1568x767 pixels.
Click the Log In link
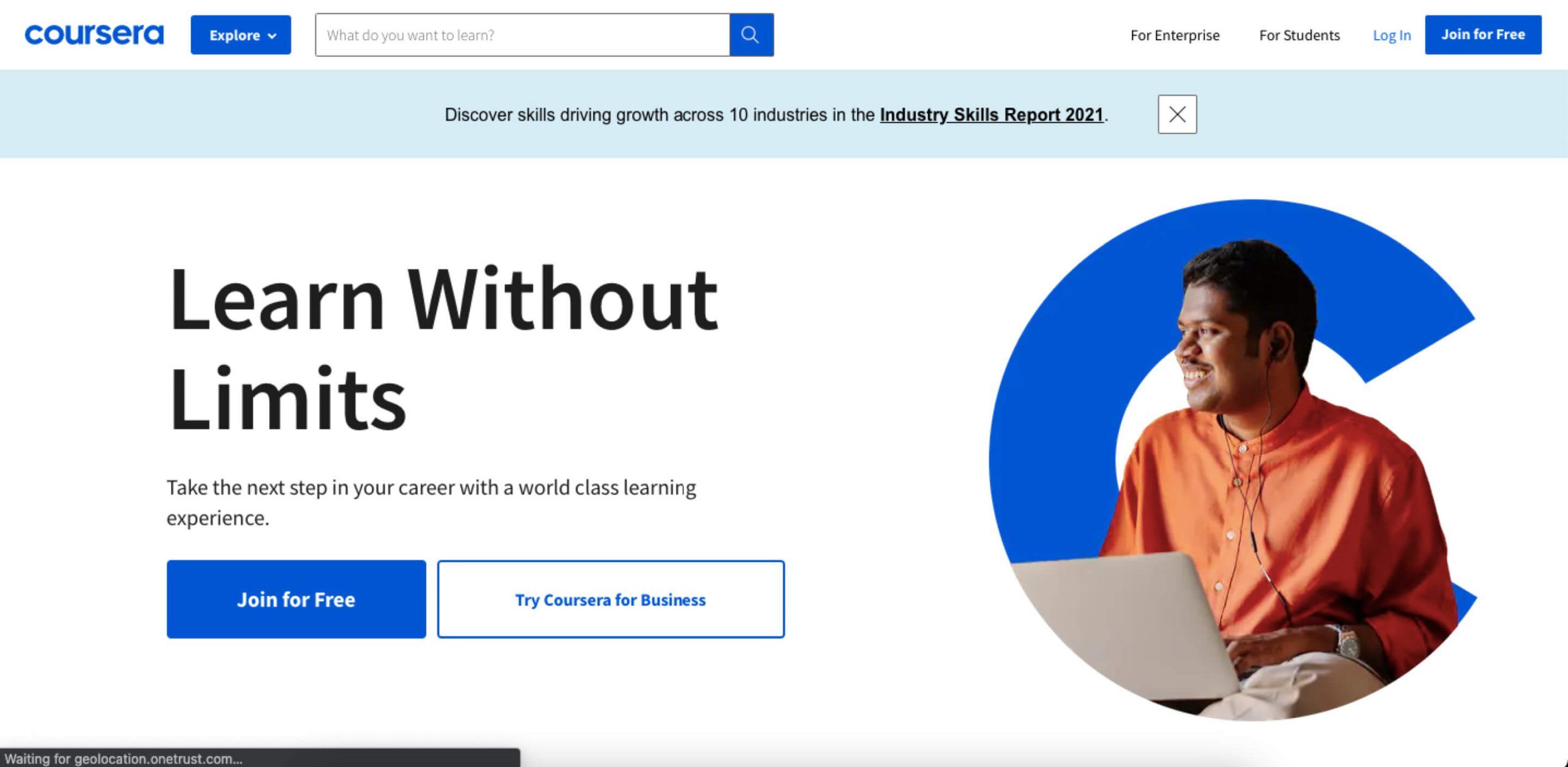(1392, 36)
